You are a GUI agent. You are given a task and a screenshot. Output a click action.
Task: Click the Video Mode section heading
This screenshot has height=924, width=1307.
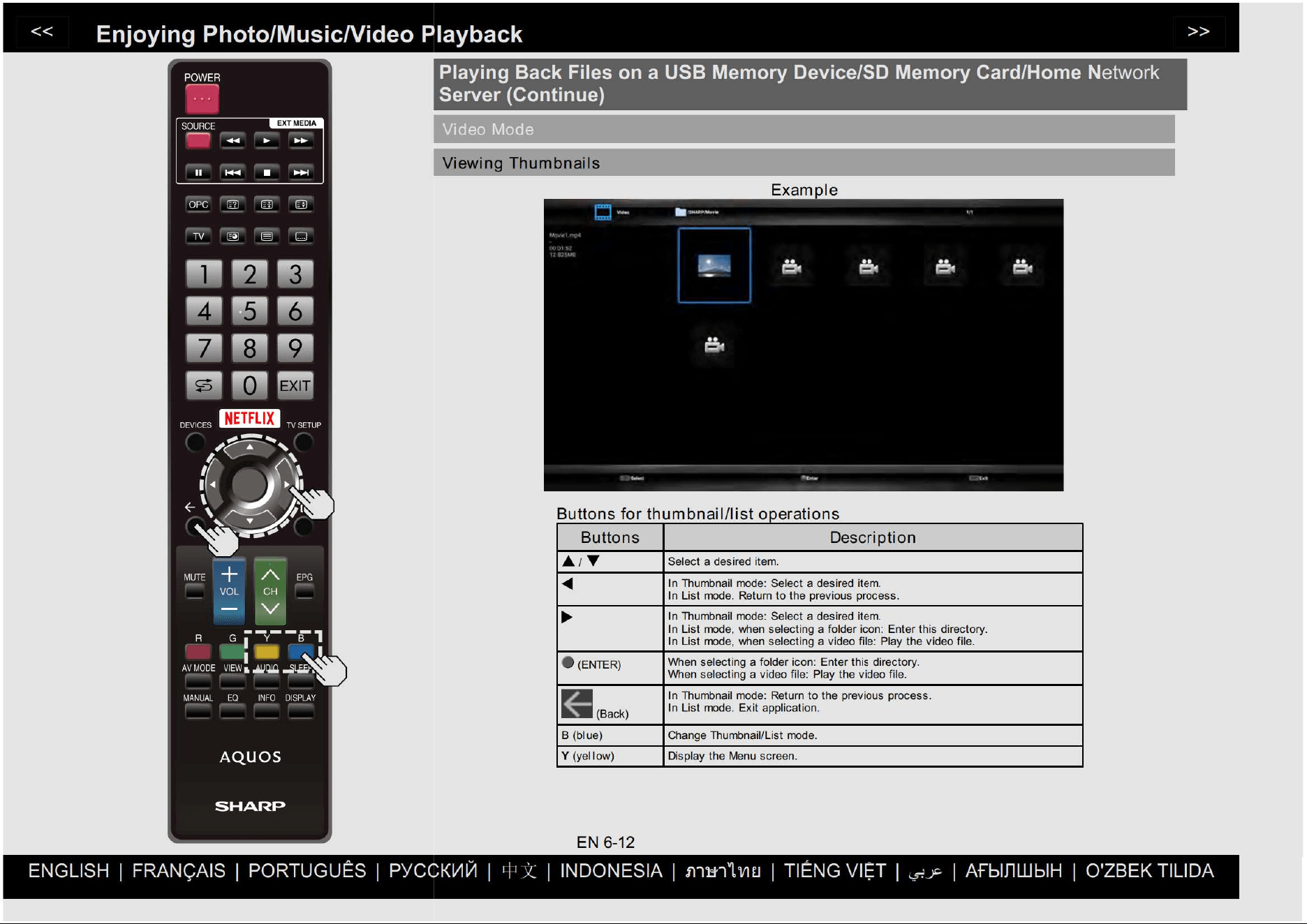(x=804, y=129)
